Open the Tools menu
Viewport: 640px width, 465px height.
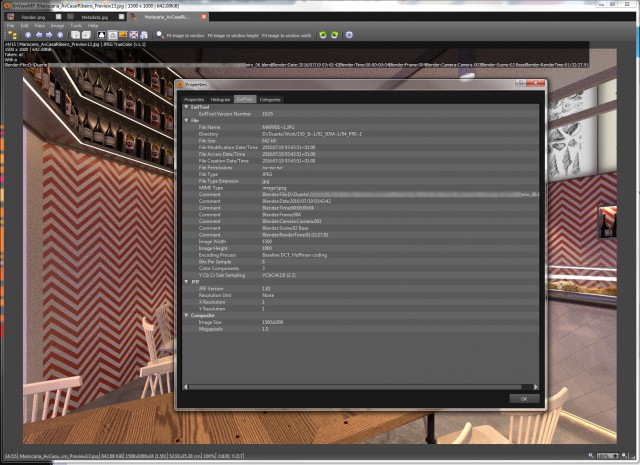76,25
